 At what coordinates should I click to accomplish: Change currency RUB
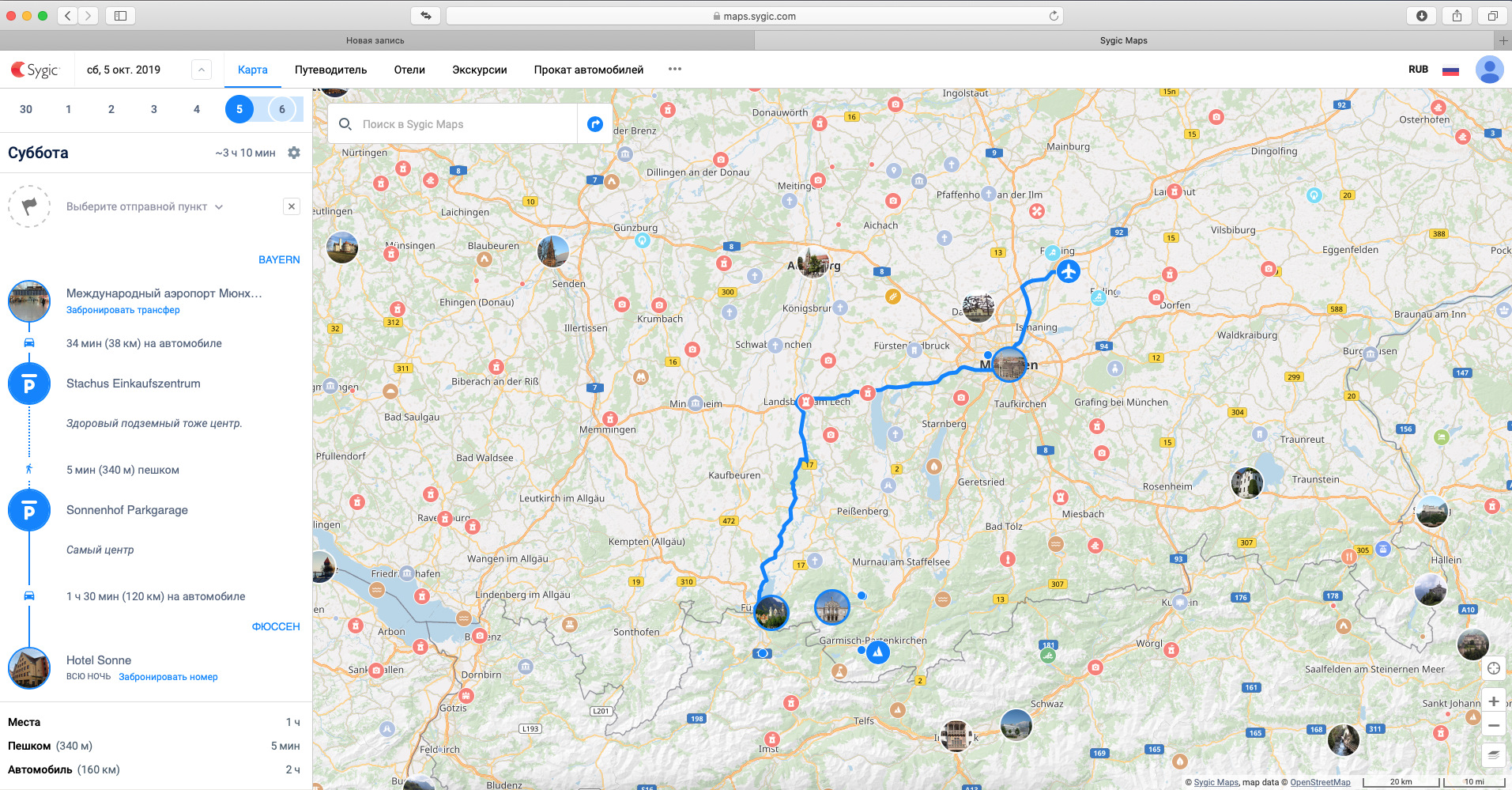tap(1418, 70)
